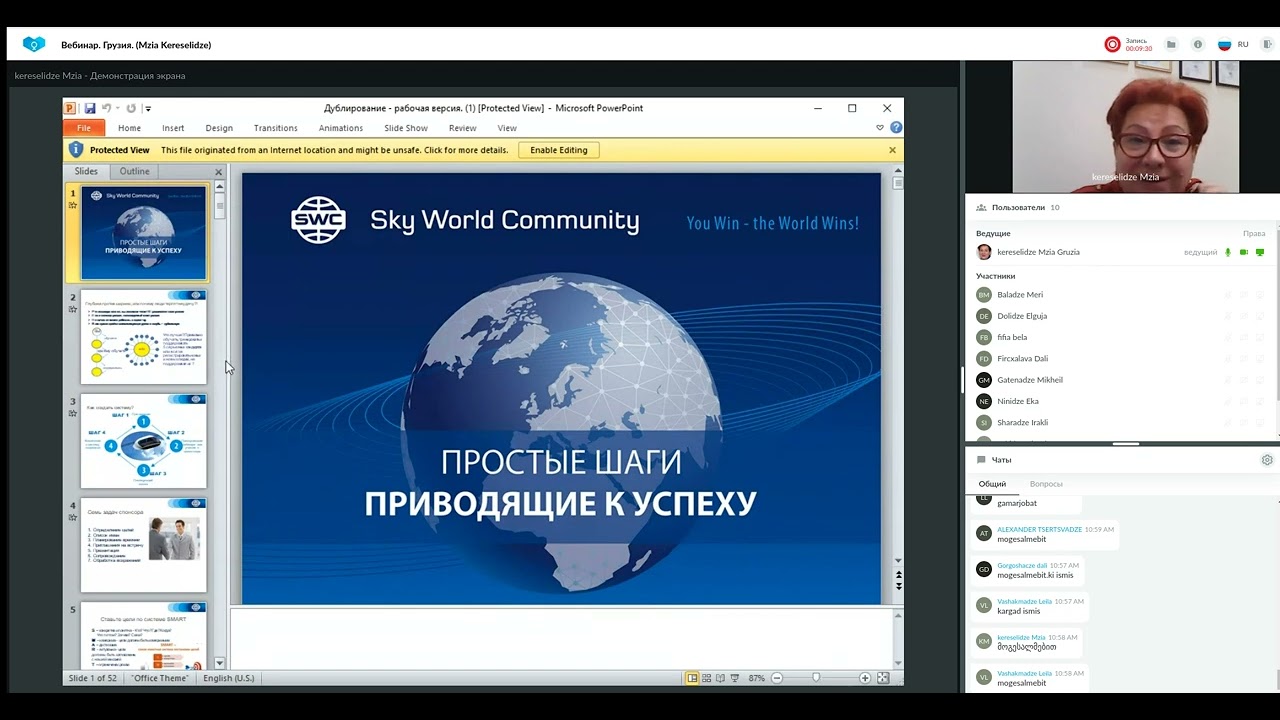Open the File tab
The height and width of the screenshot is (720, 1280).
coord(84,128)
